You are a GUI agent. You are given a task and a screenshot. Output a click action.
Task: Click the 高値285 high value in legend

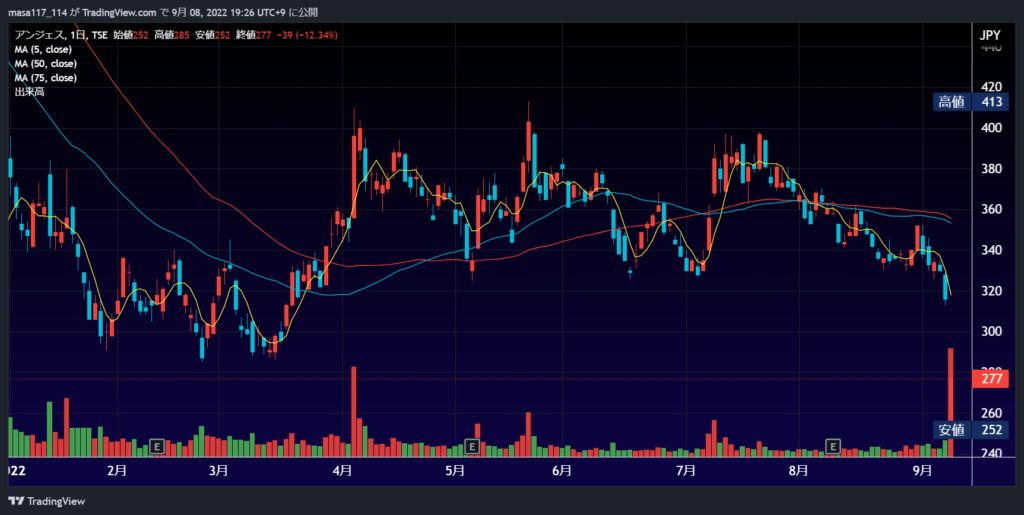172,35
